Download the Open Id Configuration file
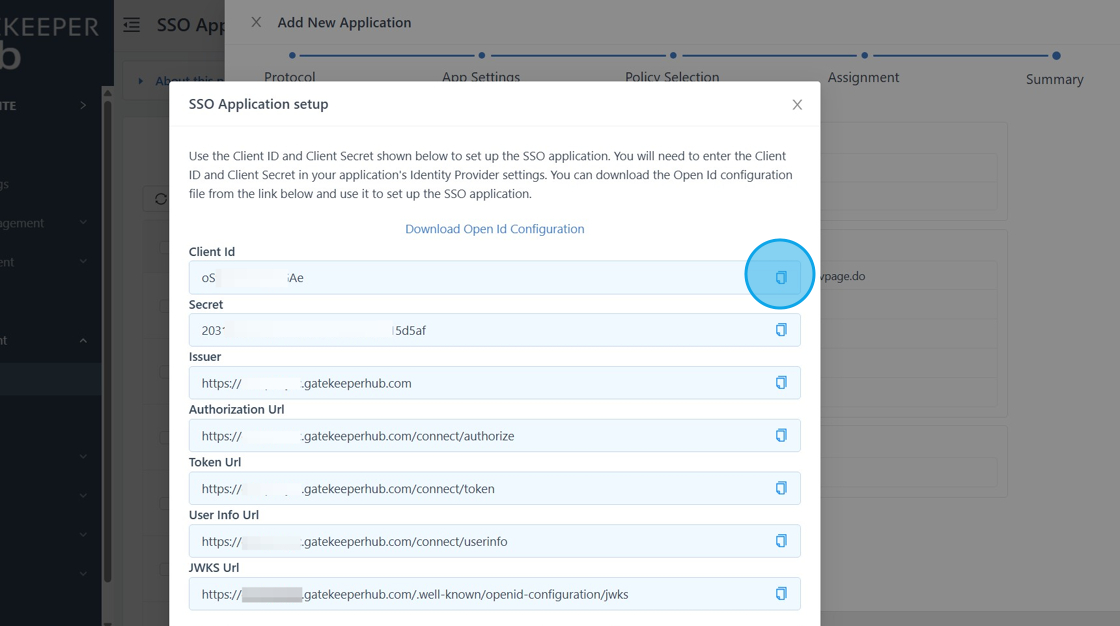The image size is (1120, 626). click(494, 229)
